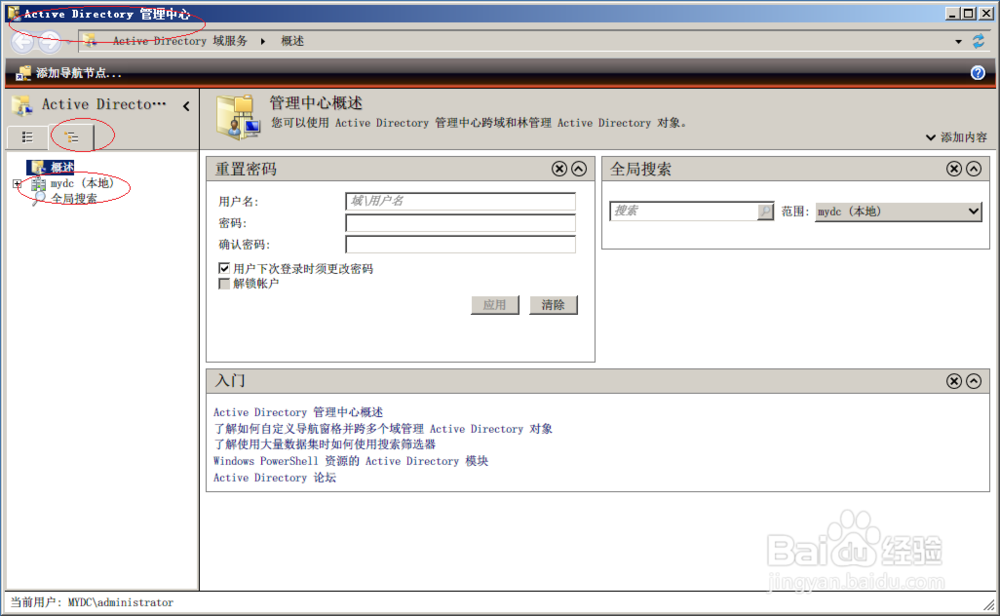This screenshot has width=1000, height=616.
Task: Maximize the Active Directory 管理中心 window
Action: [969, 13]
